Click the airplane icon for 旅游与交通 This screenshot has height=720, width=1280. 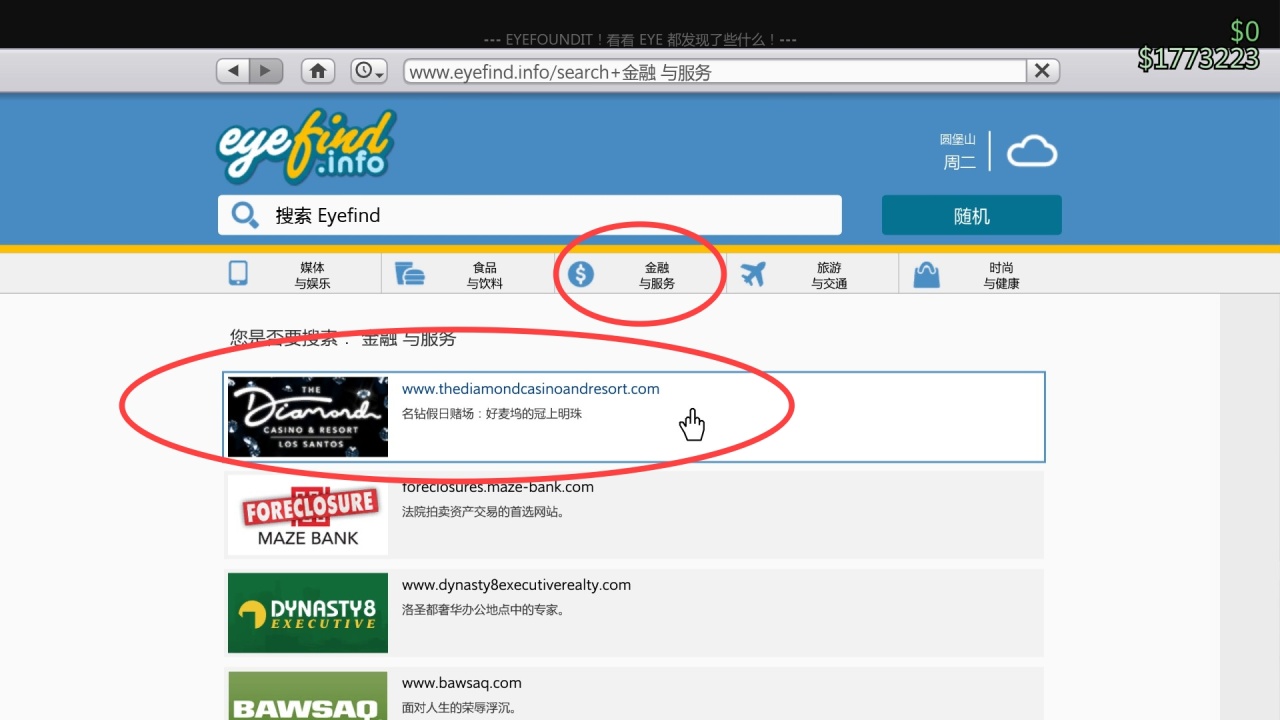tap(753, 273)
